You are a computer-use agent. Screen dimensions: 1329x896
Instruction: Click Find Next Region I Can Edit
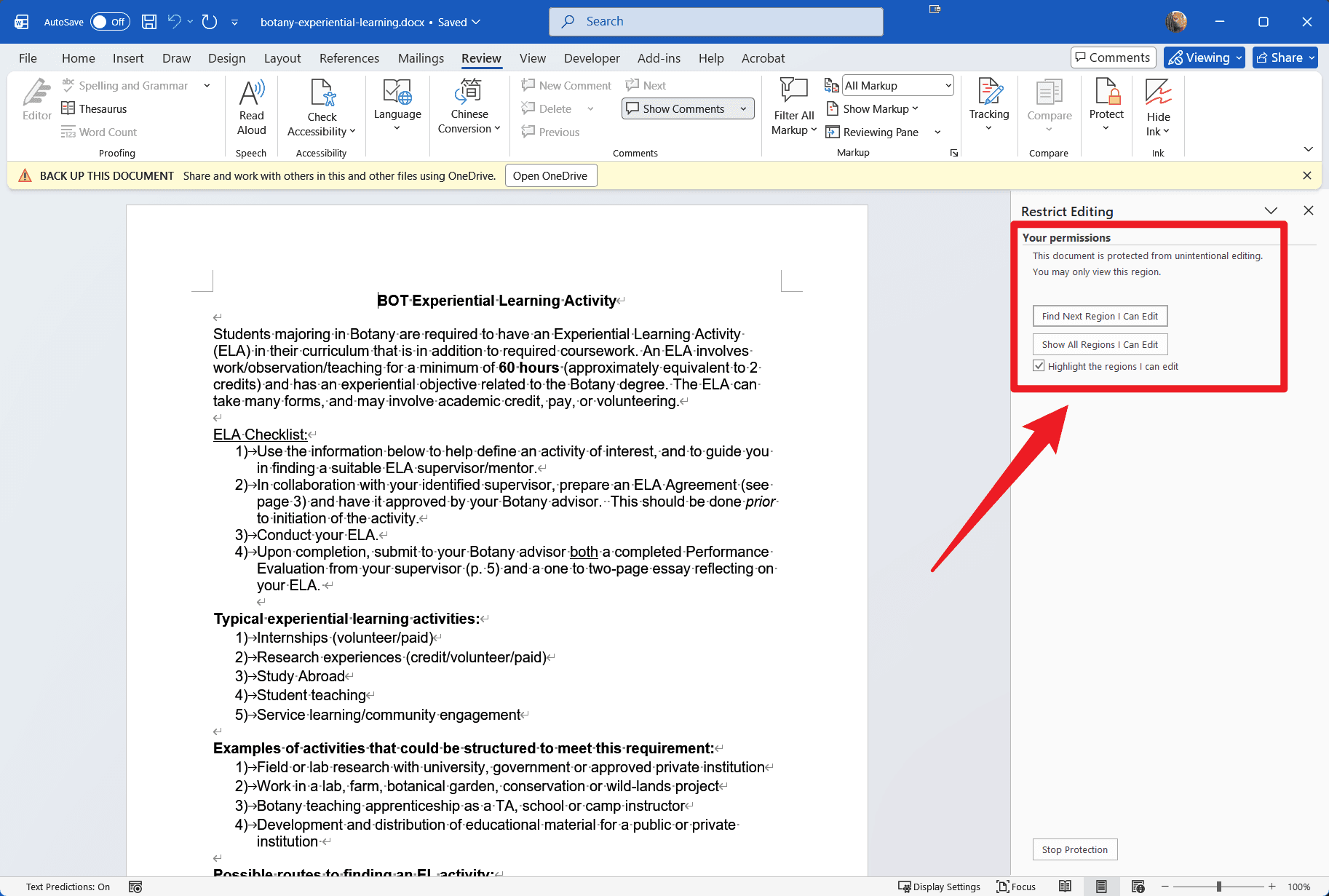click(x=1100, y=316)
